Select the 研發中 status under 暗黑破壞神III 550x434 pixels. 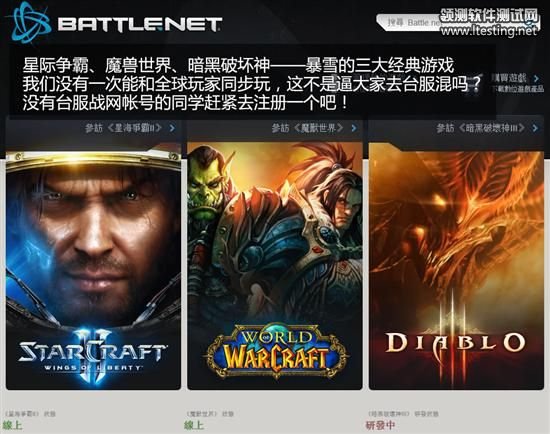coord(380,425)
